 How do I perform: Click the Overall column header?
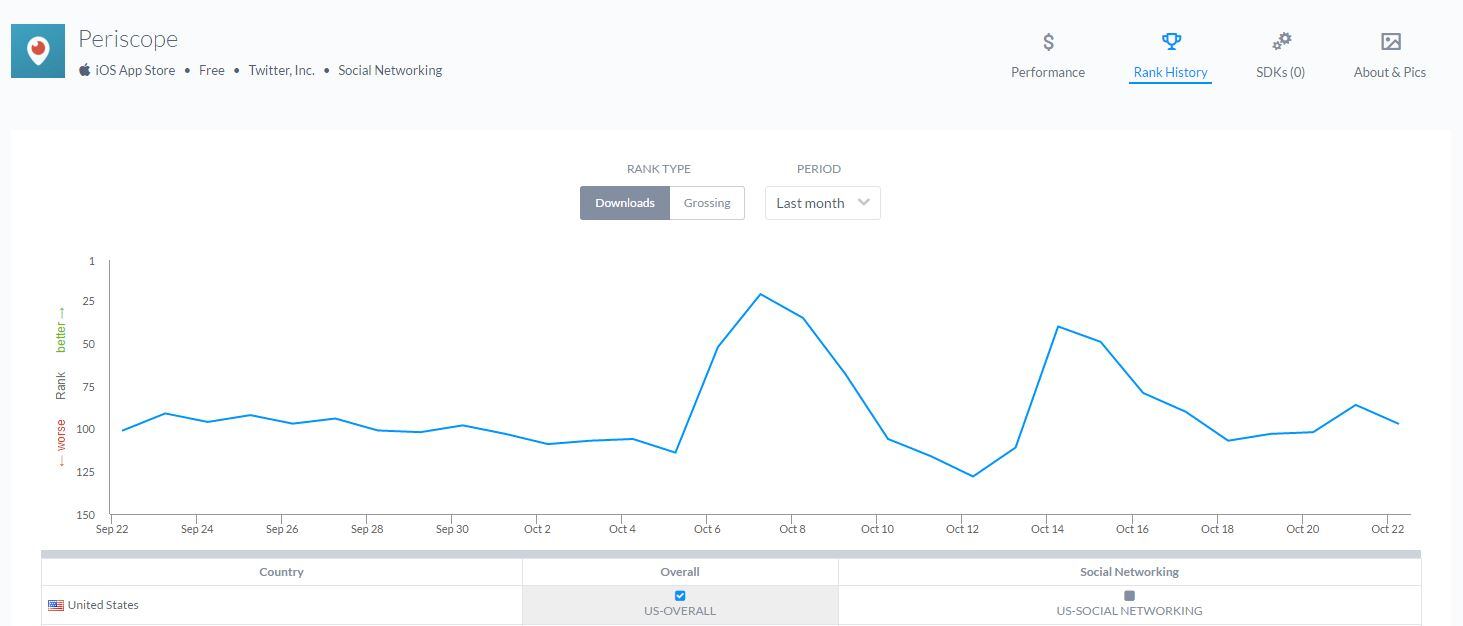tap(680, 572)
